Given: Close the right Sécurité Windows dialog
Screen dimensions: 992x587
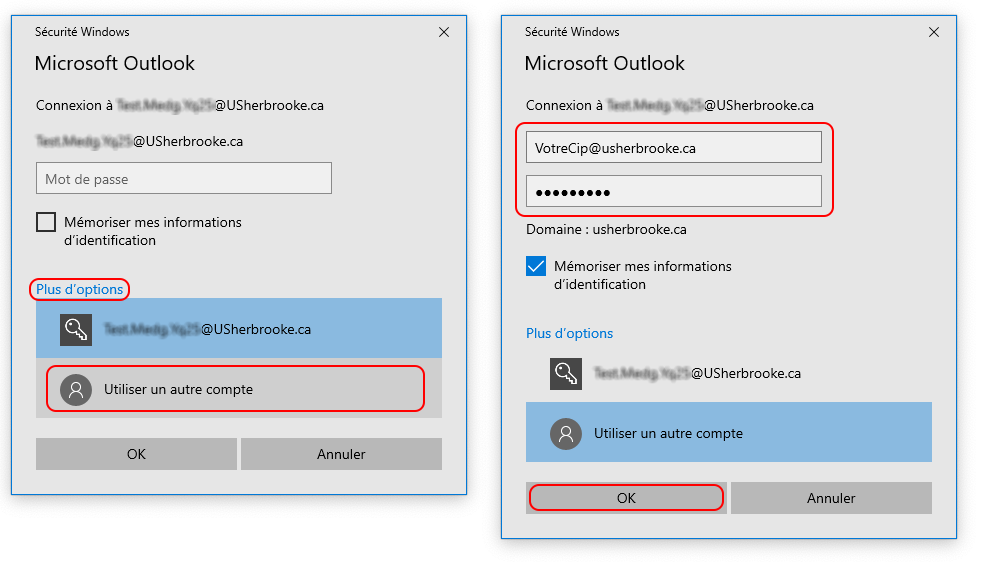Looking at the screenshot, I should pos(934,32).
